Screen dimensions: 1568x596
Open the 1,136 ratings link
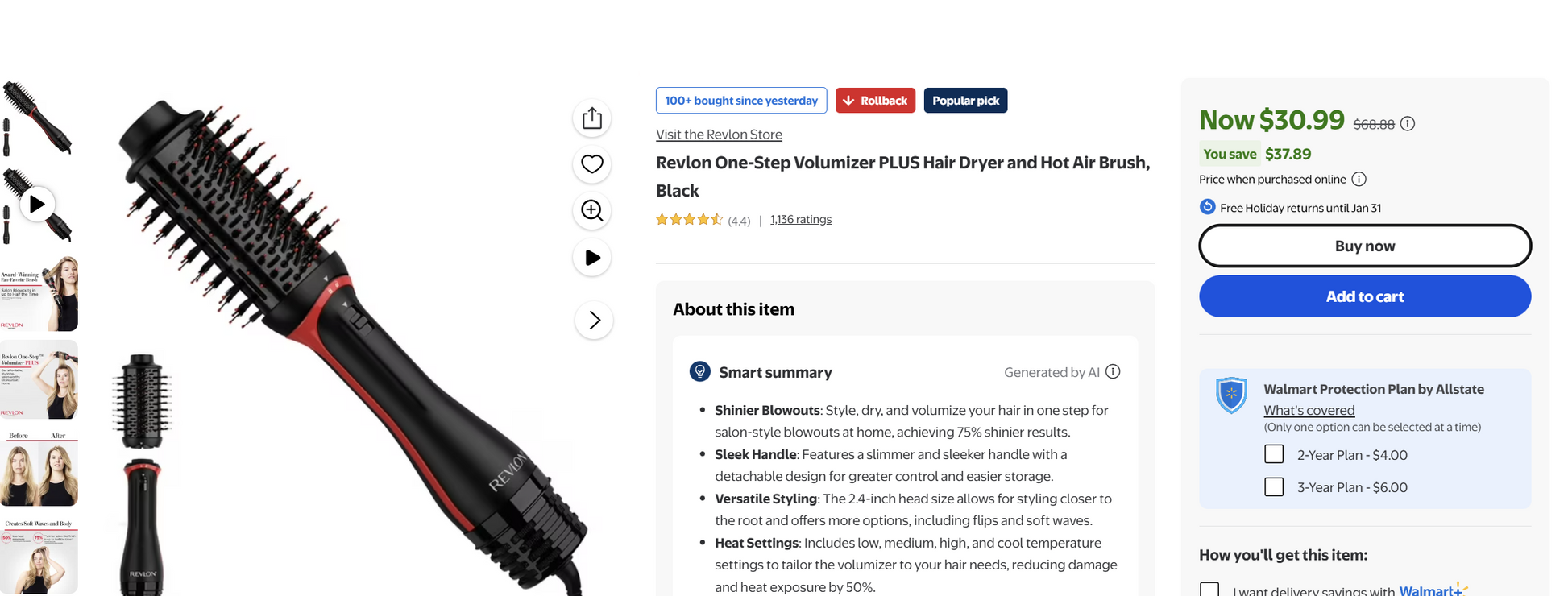(801, 219)
